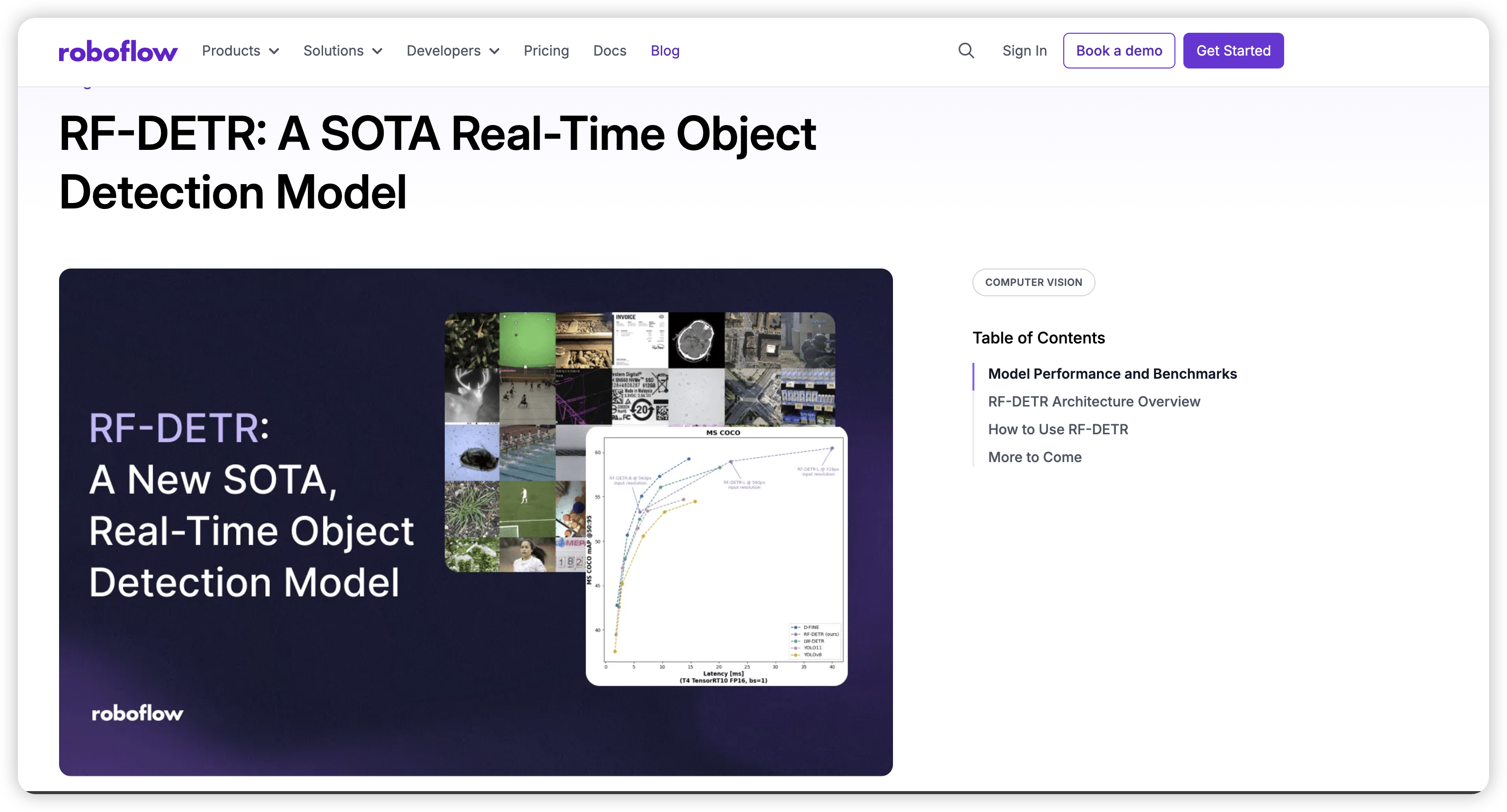Click the brain scan tile in image collage
1507x812 pixels.
coord(695,341)
